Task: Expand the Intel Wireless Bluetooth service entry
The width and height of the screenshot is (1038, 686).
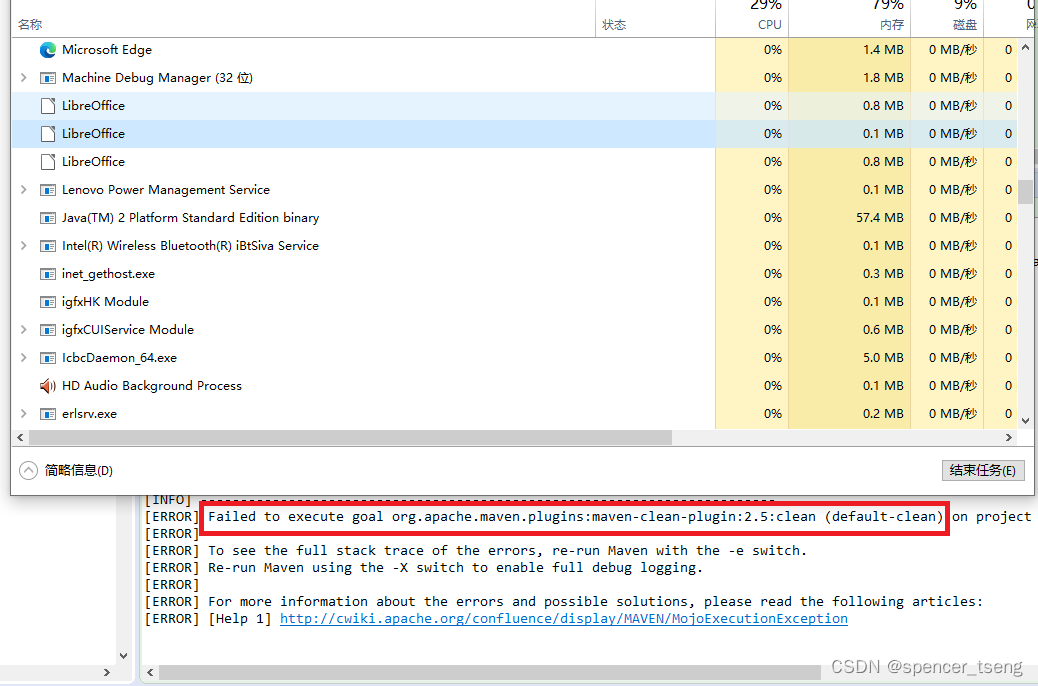Action: point(22,245)
